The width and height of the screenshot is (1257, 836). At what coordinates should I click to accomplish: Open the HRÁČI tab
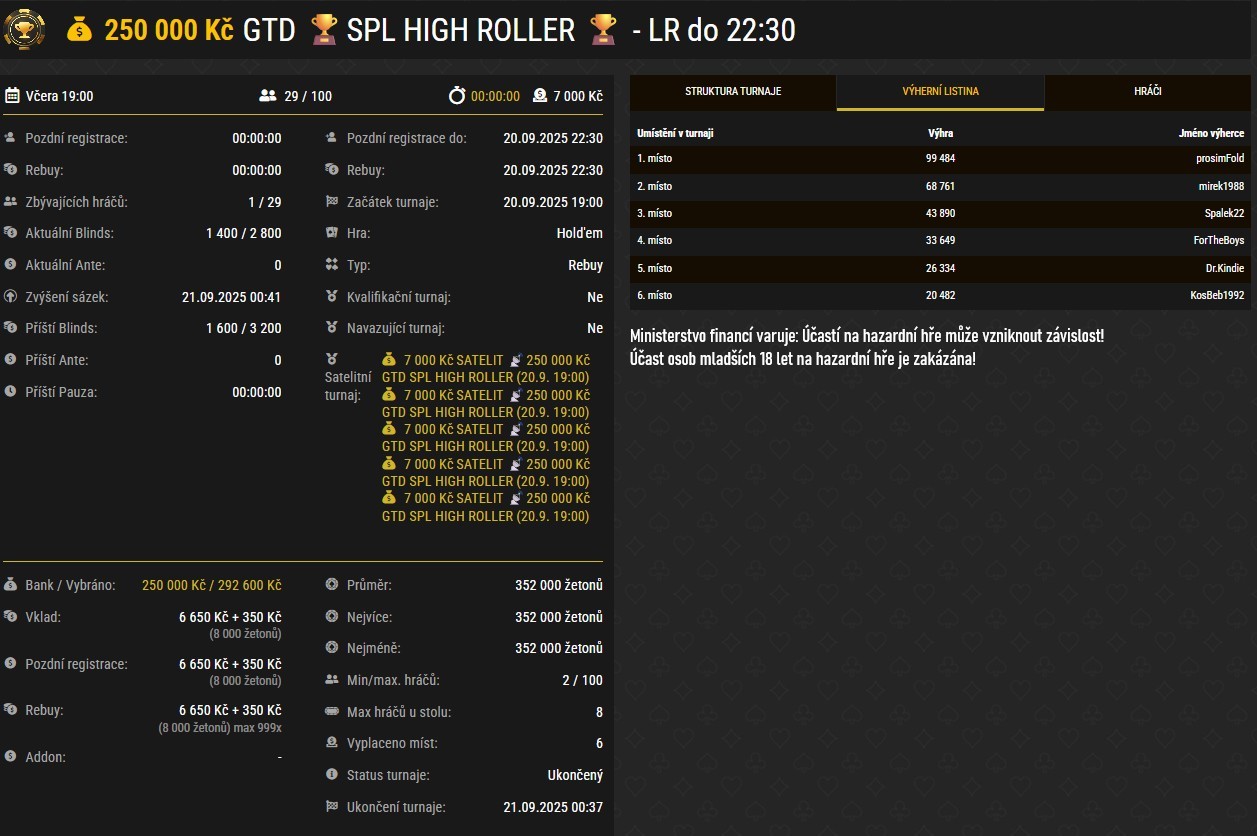coord(1147,91)
